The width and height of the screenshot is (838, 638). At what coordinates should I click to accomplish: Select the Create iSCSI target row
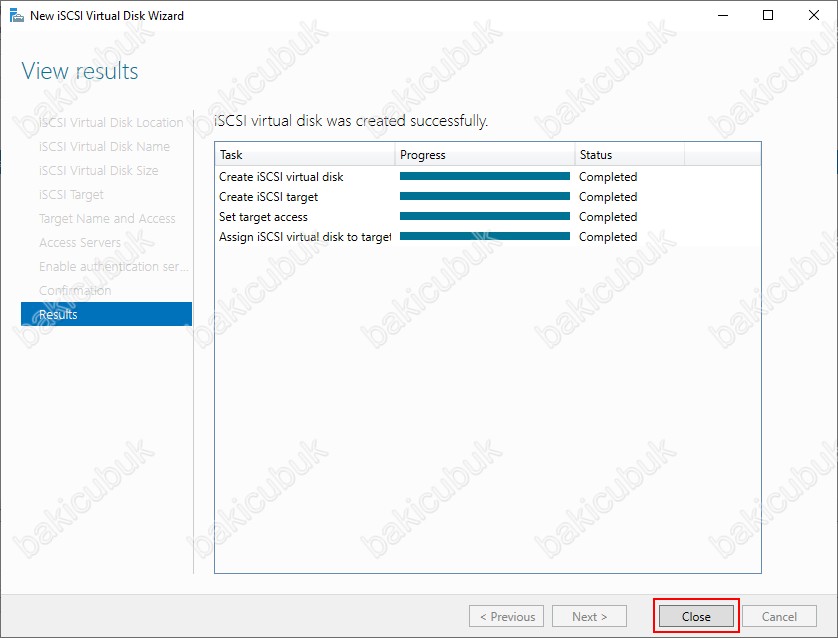(487, 197)
